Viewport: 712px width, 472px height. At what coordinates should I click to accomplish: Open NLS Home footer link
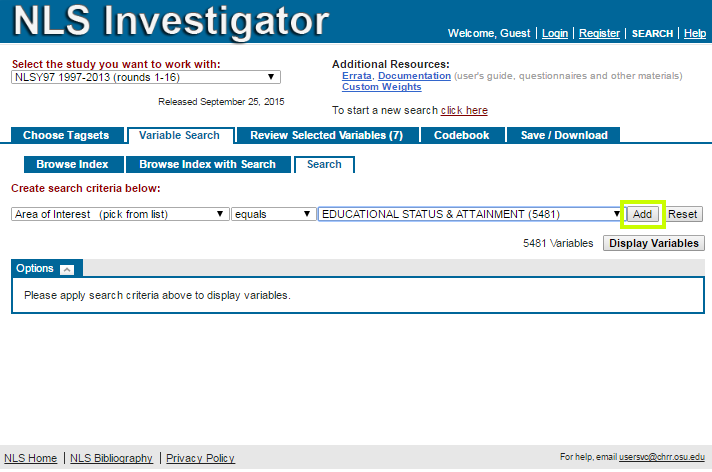(x=30, y=458)
